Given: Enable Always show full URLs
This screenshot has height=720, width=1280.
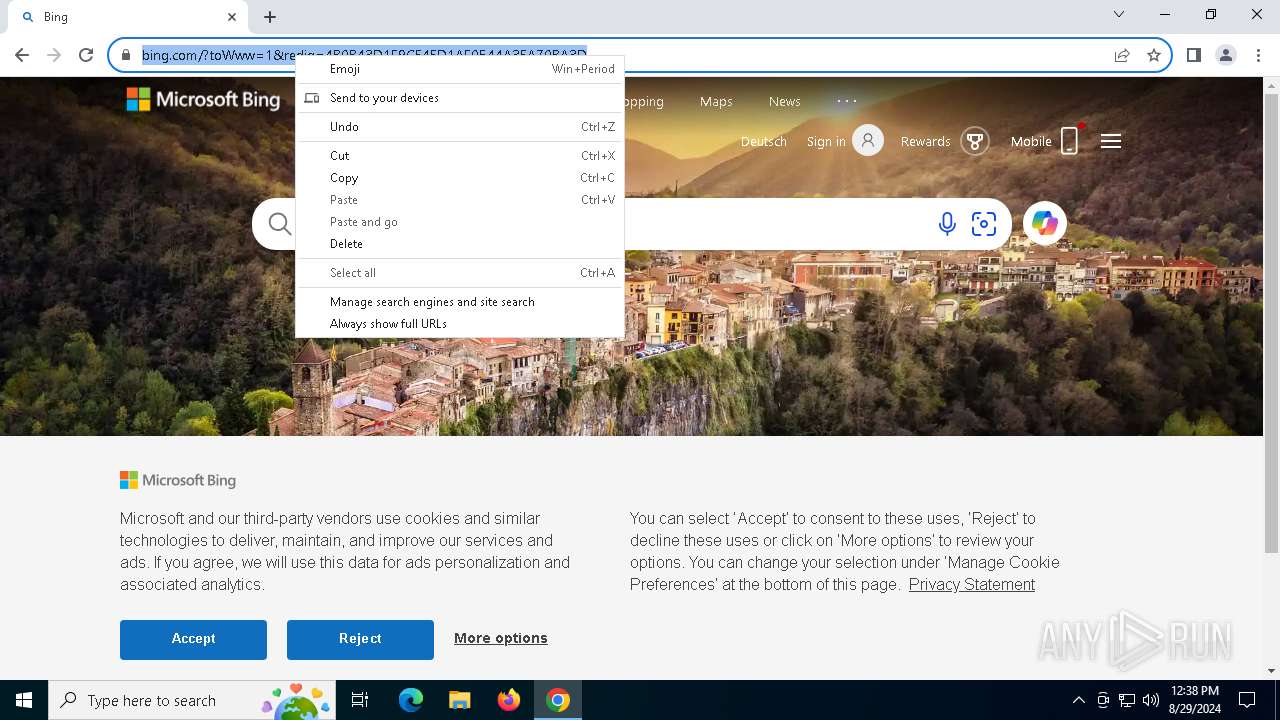Looking at the screenshot, I should click(x=460, y=324).
